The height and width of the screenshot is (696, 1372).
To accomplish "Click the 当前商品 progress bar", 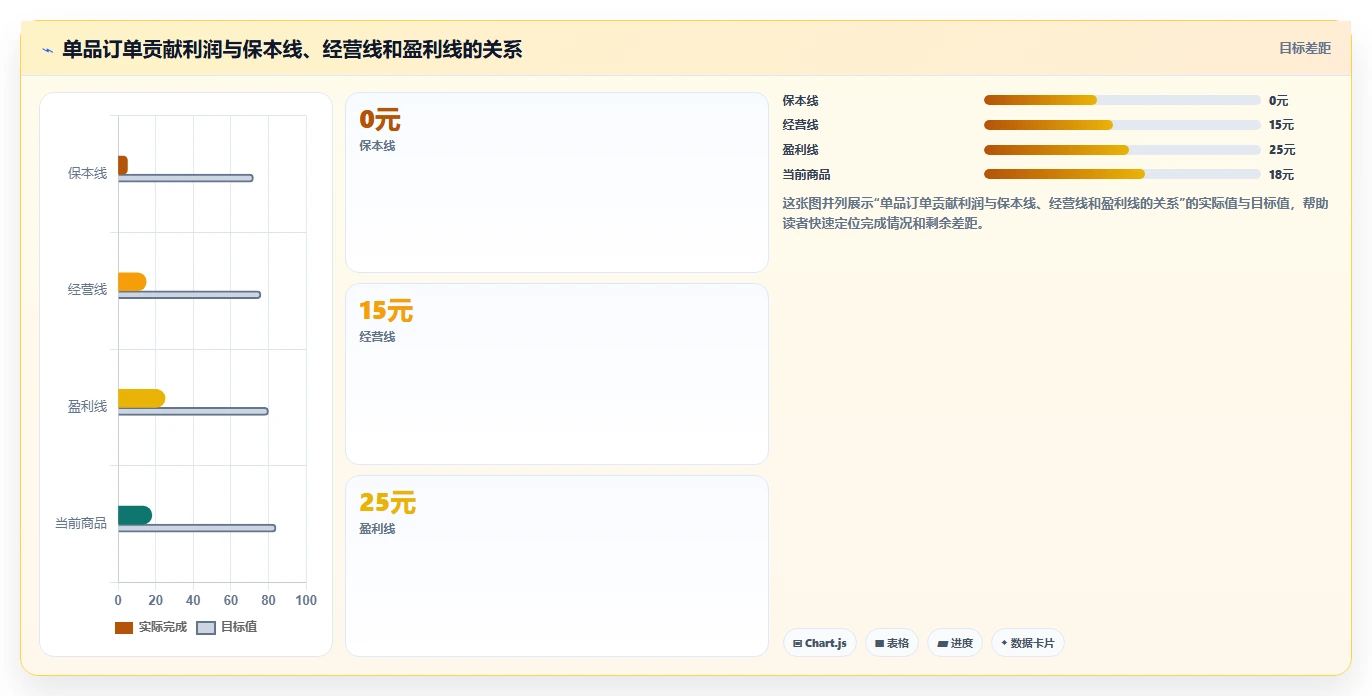I will coord(1122,174).
